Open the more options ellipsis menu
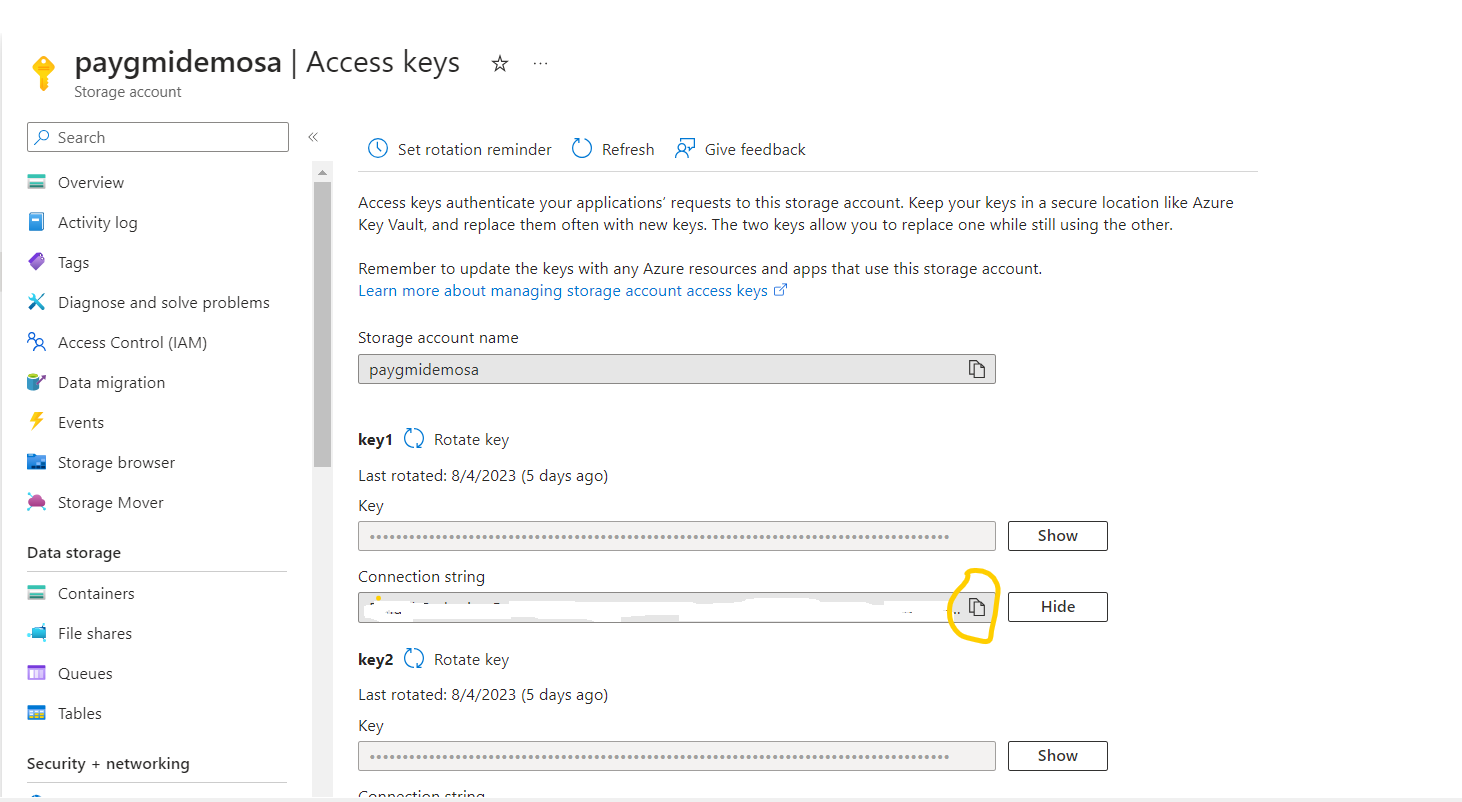Viewport: 1462px width, 802px height. click(x=541, y=64)
